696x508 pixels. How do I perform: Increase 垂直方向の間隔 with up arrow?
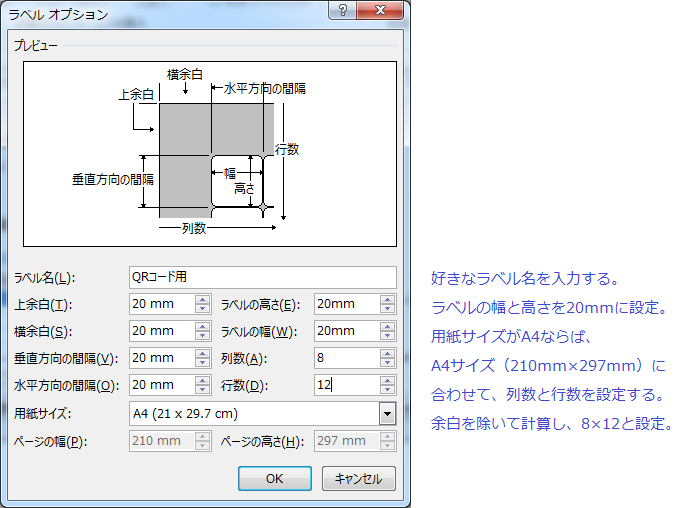pyautogui.click(x=202, y=353)
